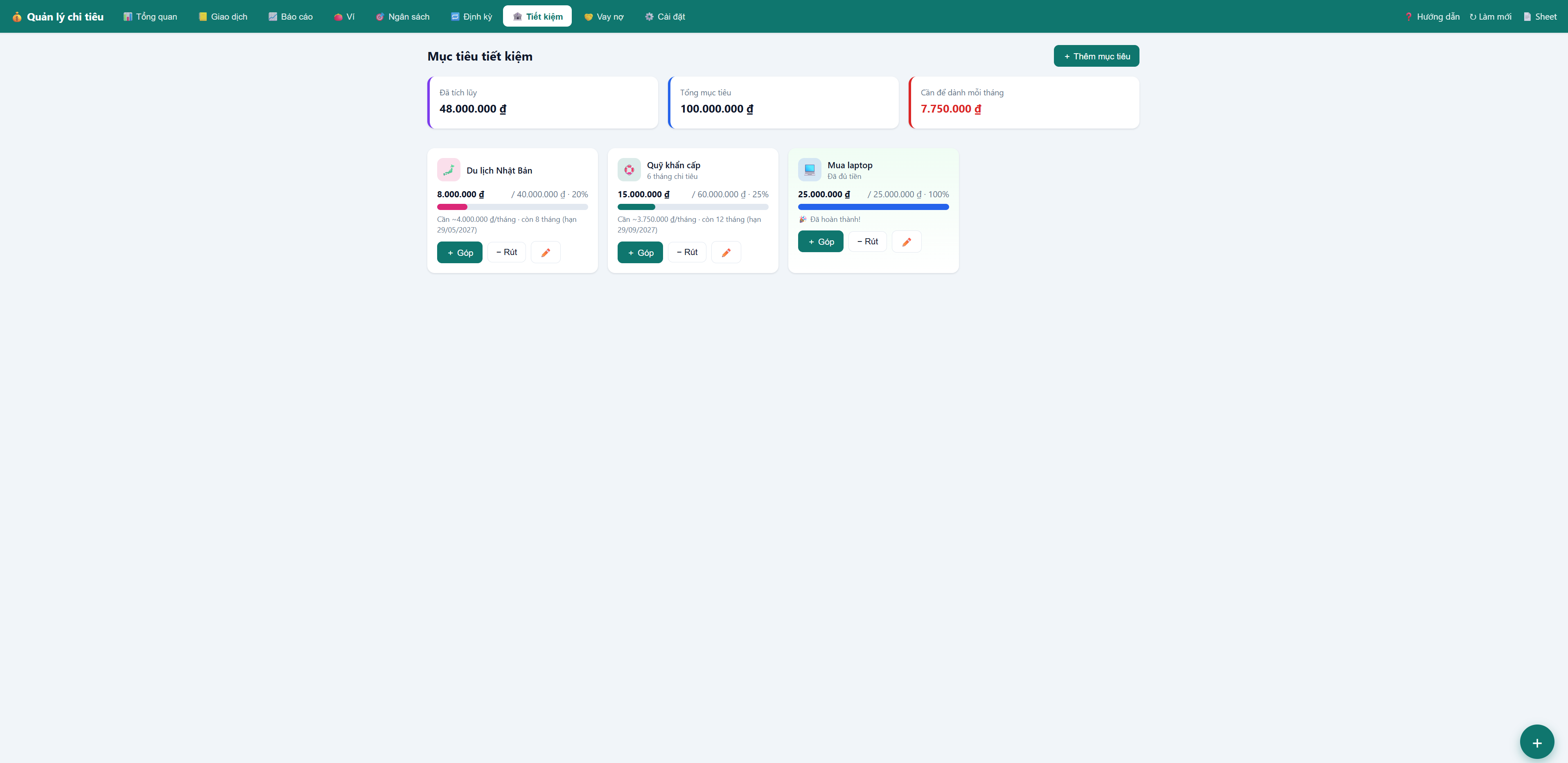The image size is (1568, 763).
Task: Edit Du lịch Nhật Bản with pencil icon
Action: [x=546, y=252]
